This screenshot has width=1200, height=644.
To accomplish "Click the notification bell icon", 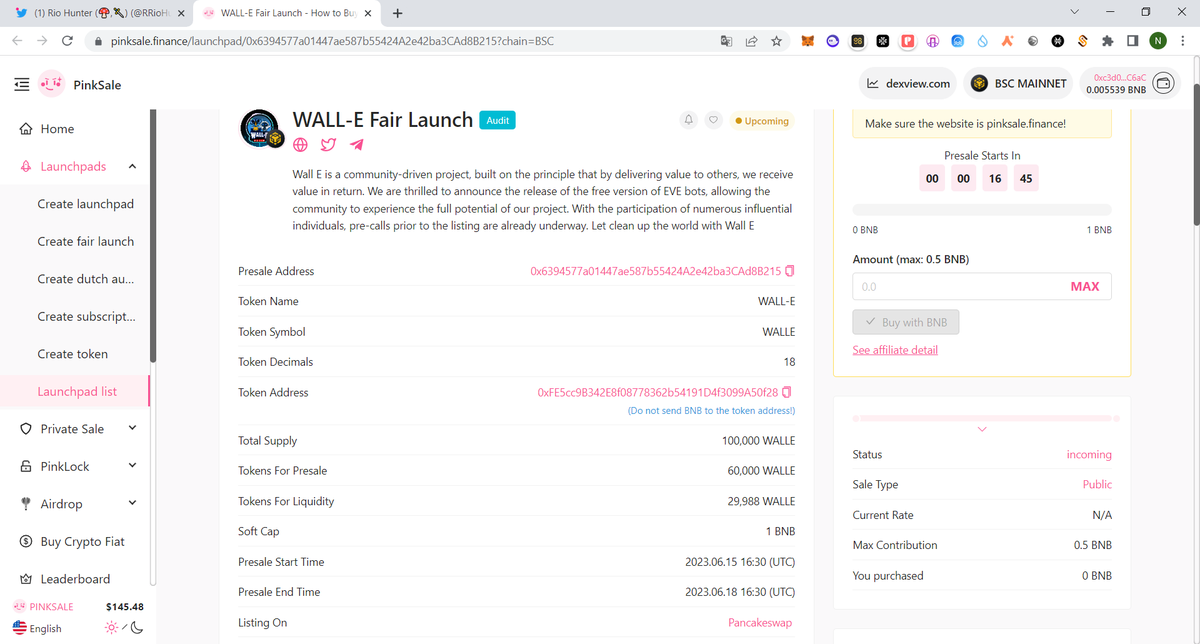I will pos(688,120).
